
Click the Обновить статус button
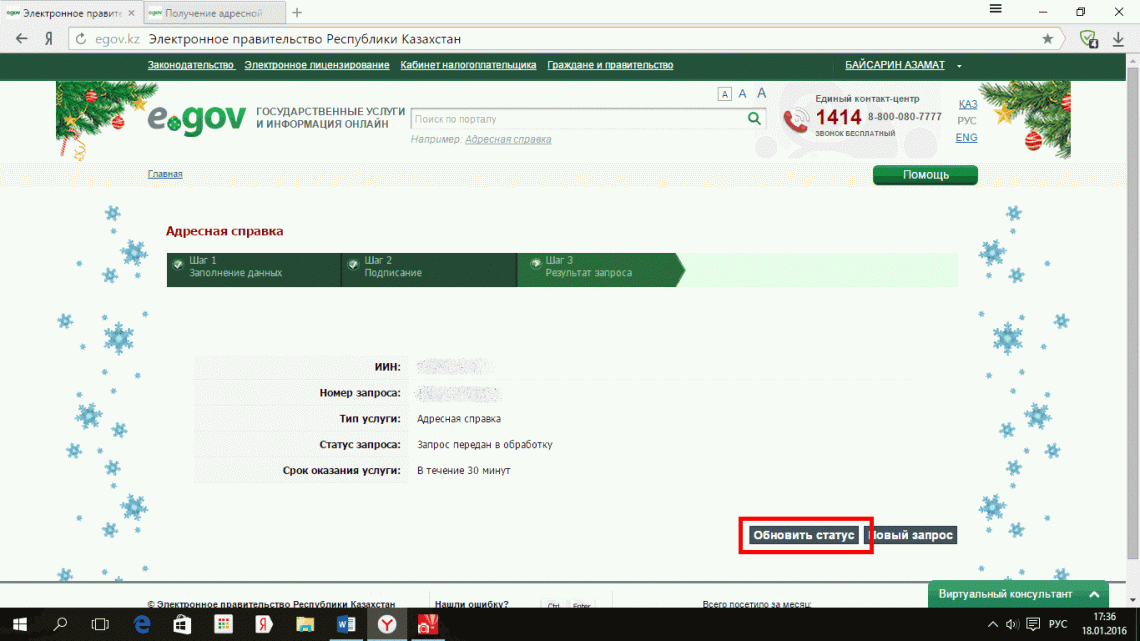[x=805, y=534]
